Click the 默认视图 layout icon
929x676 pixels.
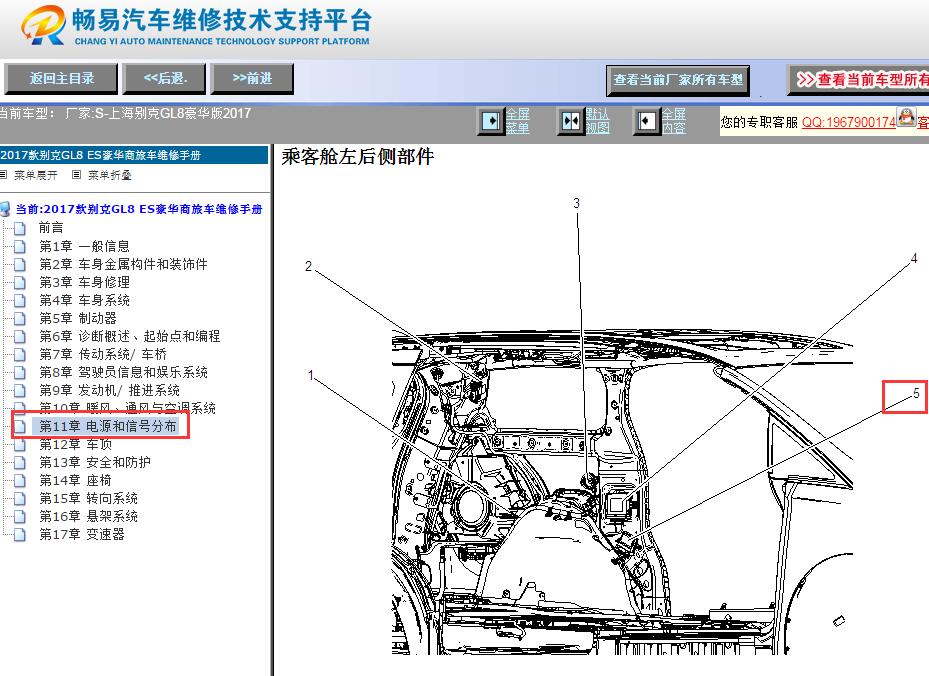571,121
